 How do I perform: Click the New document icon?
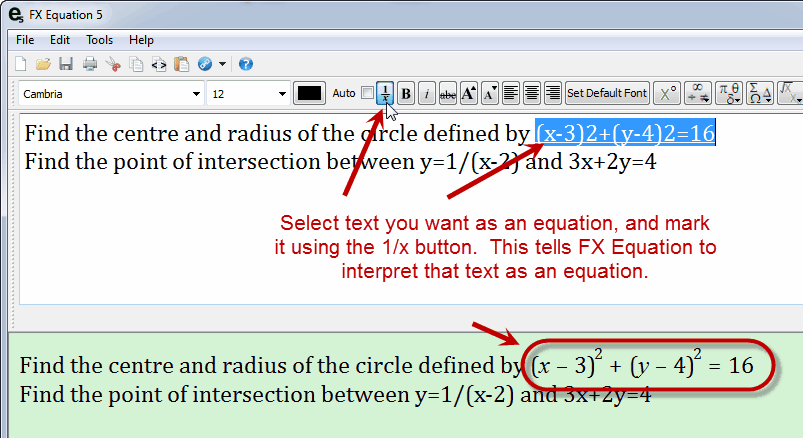tap(21, 64)
